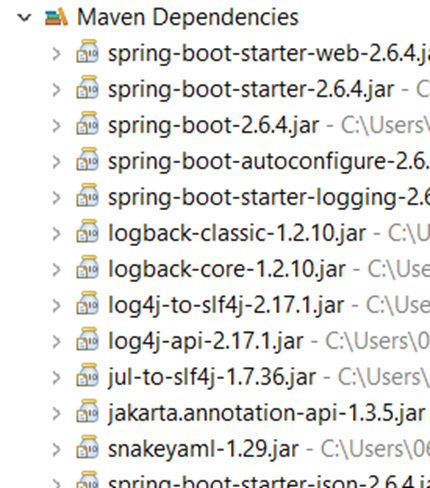Viewport: 430px width, 488px height.
Task: Click the Maven Dependencies library icon
Action: point(56,17)
